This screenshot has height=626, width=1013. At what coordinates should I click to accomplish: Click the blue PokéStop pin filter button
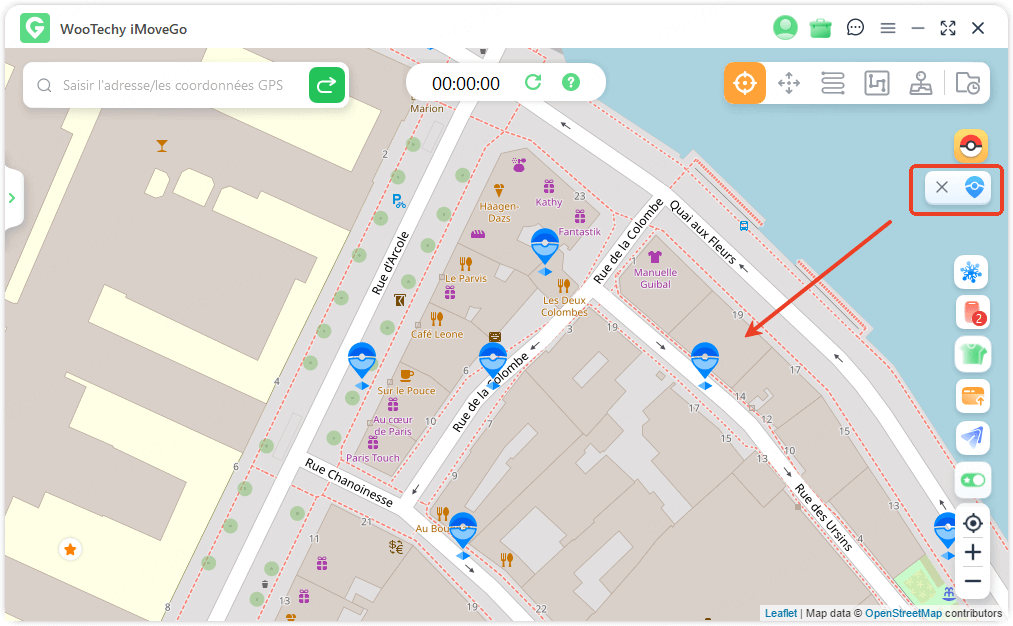click(974, 187)
